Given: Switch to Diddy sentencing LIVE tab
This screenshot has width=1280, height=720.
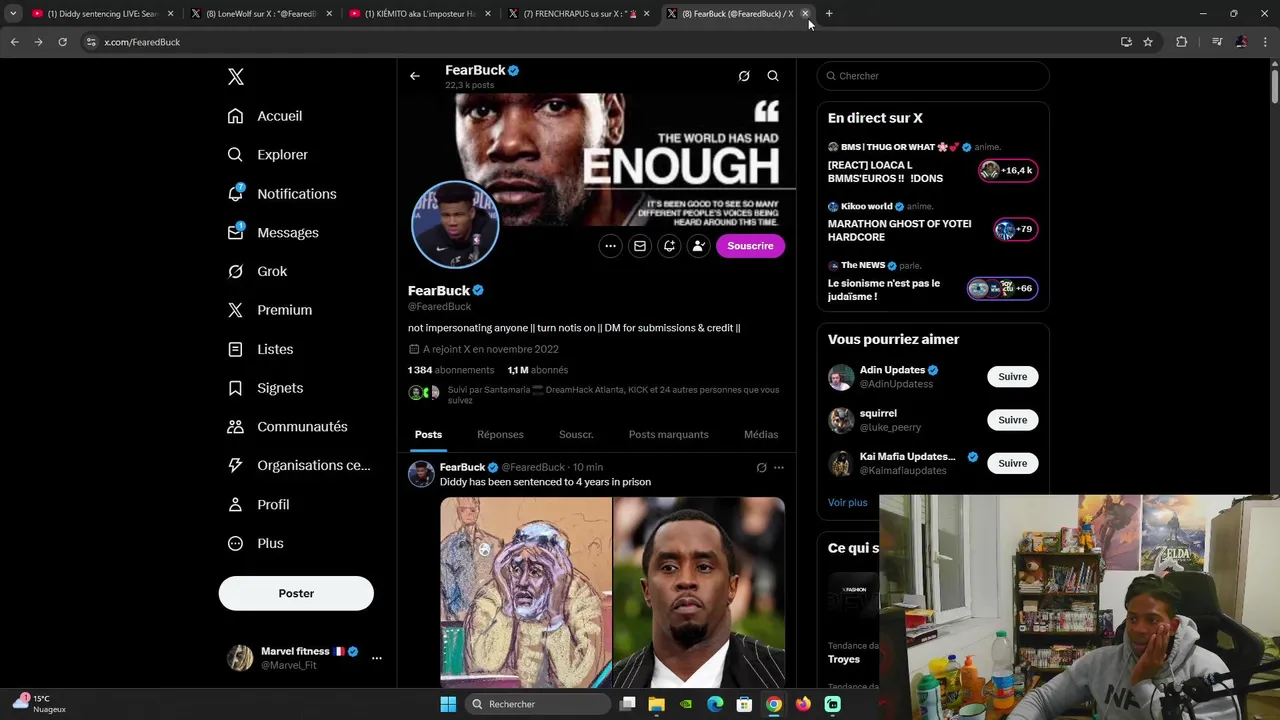Looking at the screenshot, I should coord(101,14).
